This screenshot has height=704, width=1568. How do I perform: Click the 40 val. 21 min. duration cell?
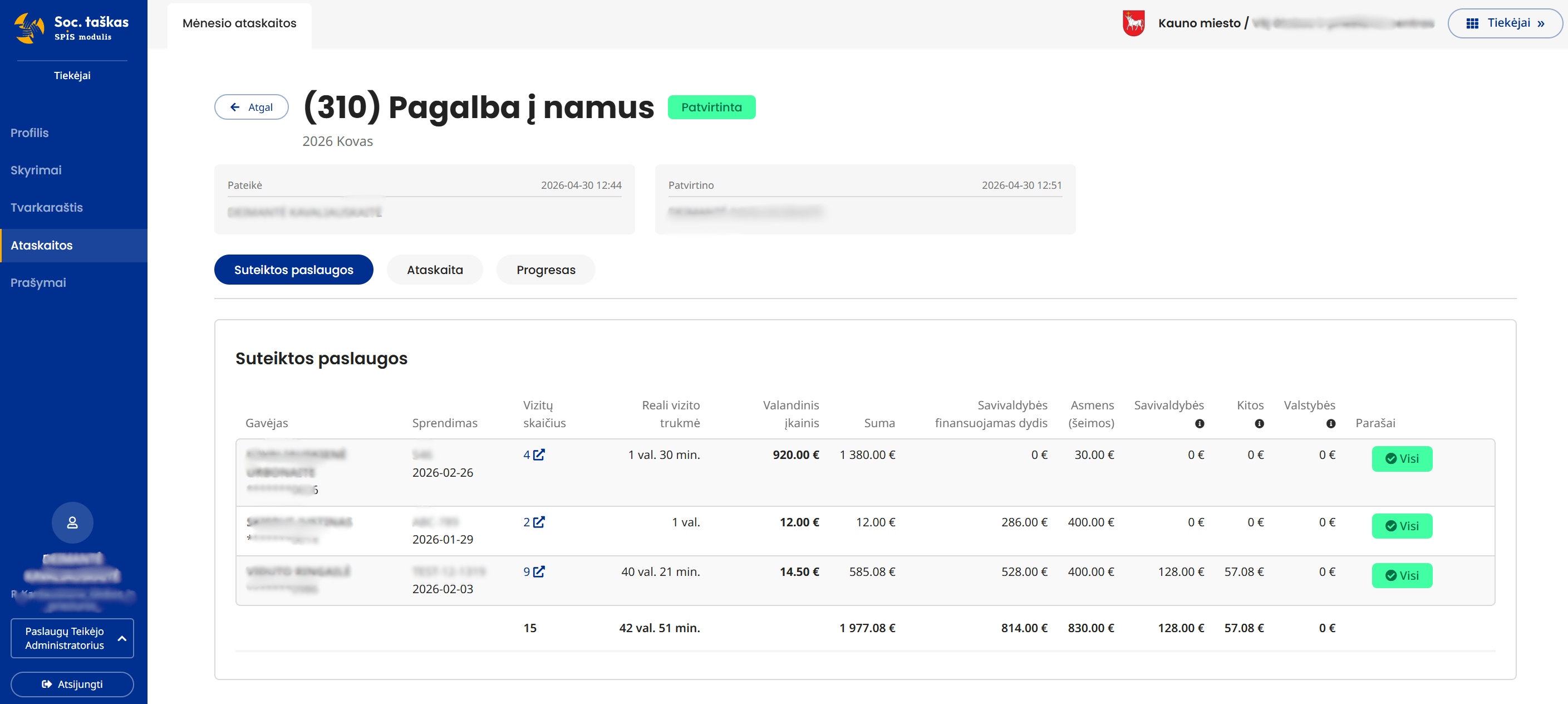[x=661, y=572]
